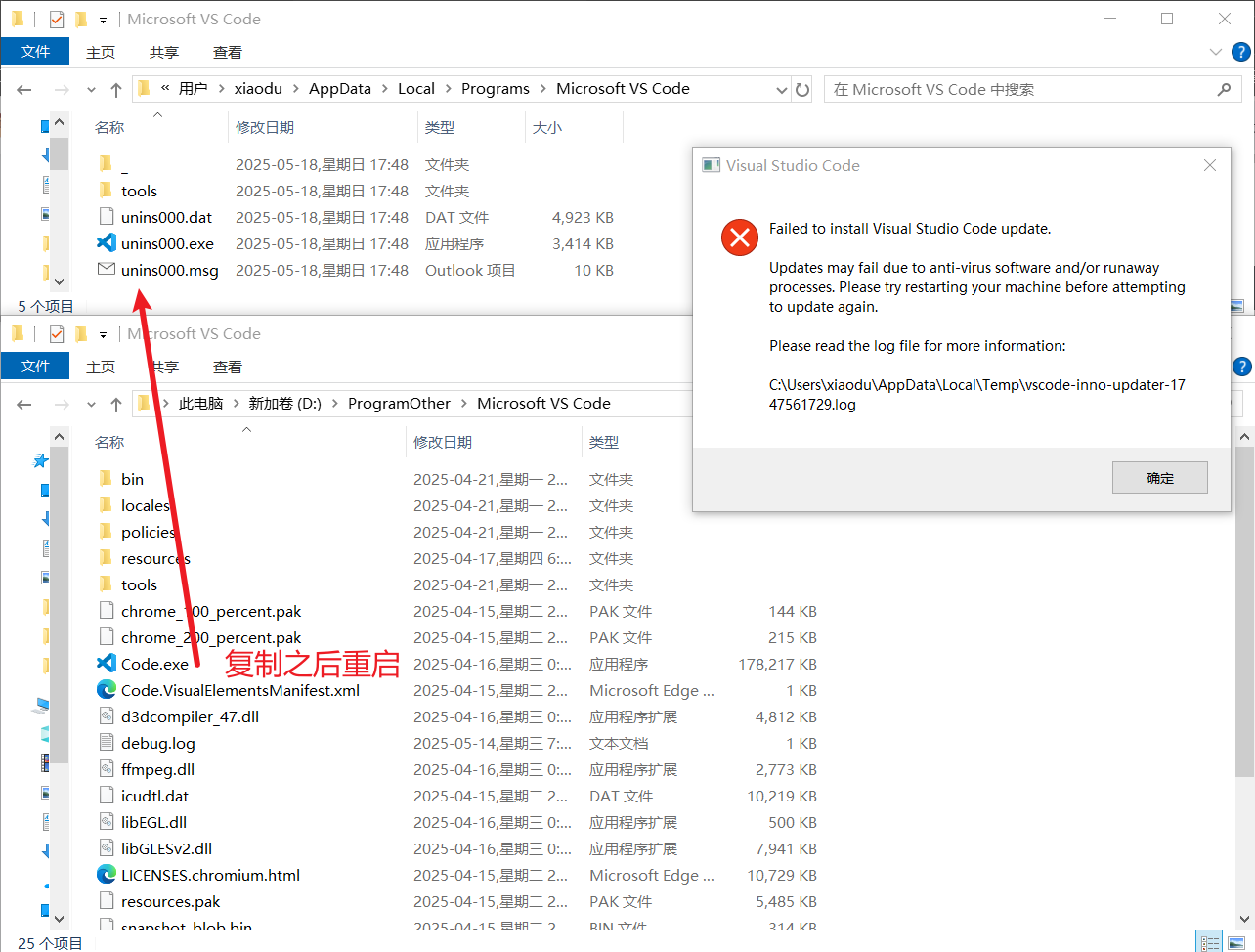
Task: Click the properties checkmark icon in upper title bar
Action: [57, 19]
